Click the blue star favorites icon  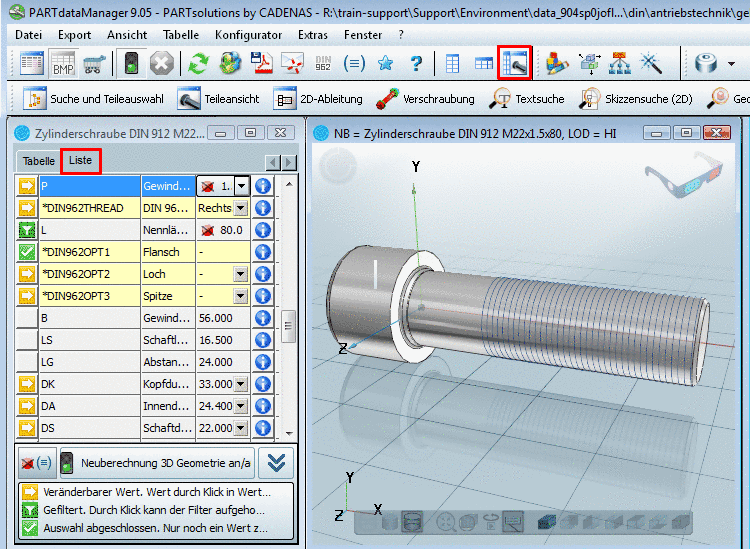coord(385,64)
